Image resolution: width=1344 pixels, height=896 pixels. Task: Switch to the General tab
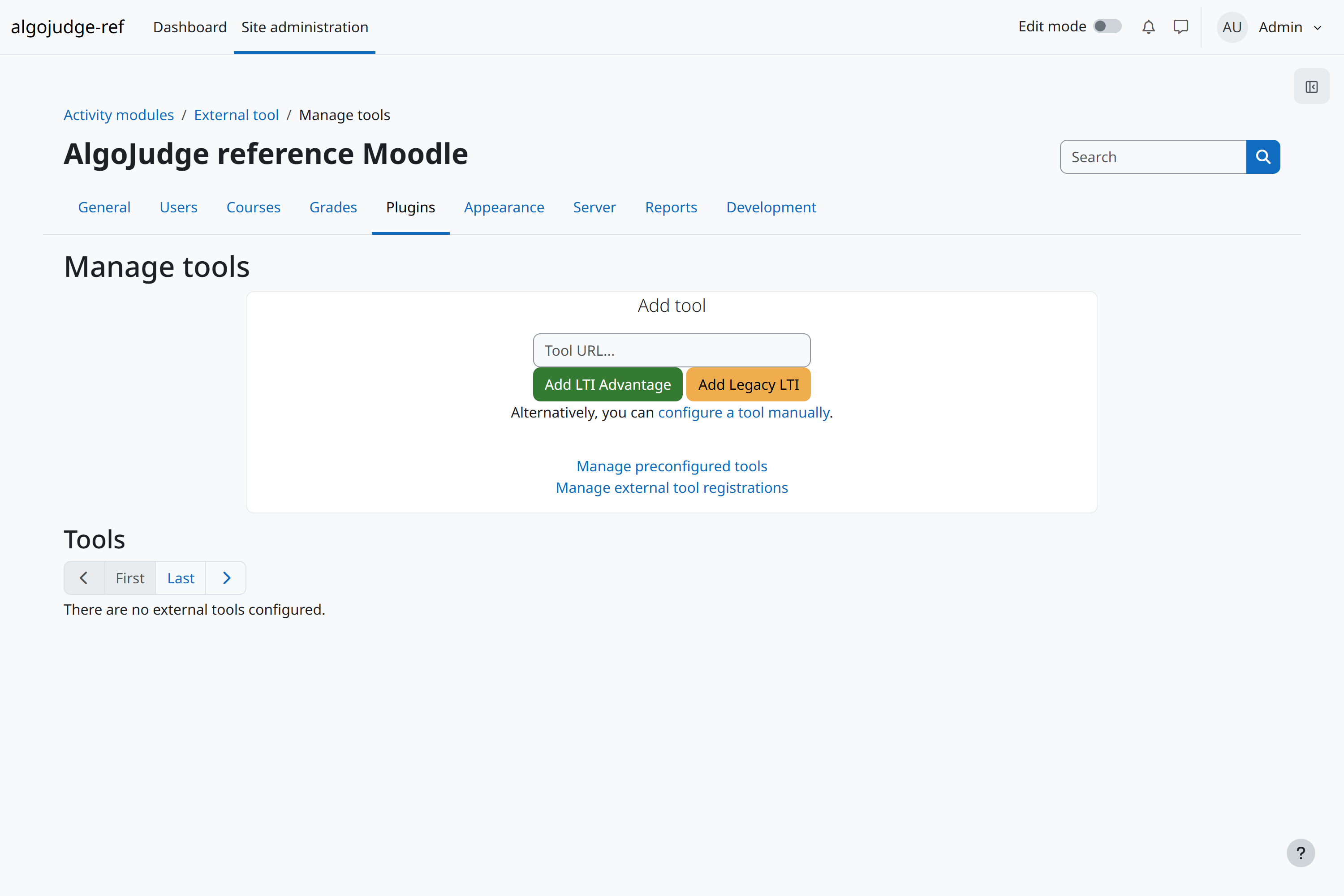tap(104, 207)
